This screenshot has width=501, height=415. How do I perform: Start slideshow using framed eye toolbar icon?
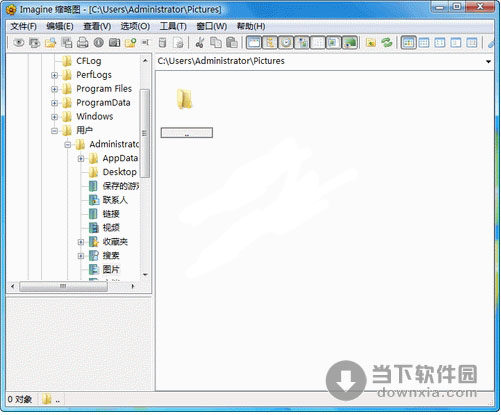point(34,42)
